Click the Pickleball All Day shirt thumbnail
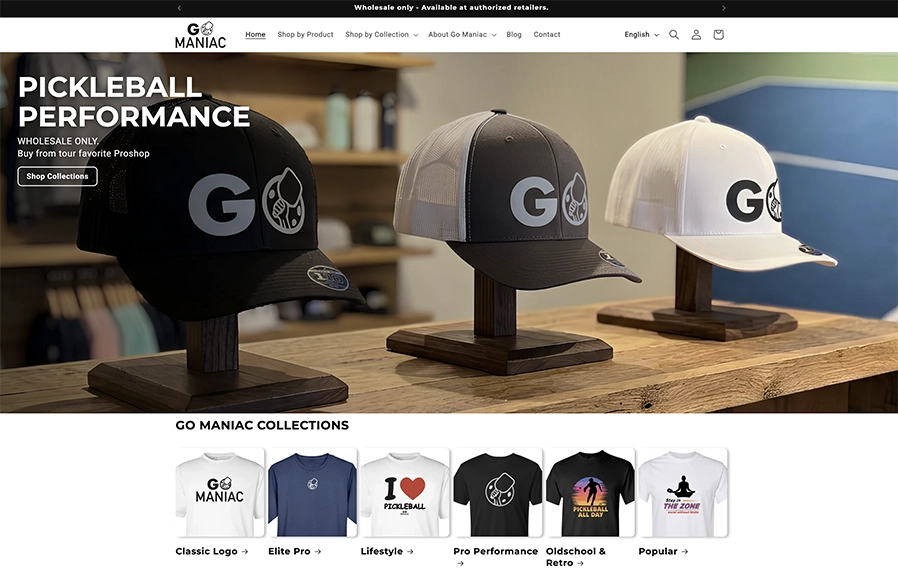898x576 pixels. point(590,493)
